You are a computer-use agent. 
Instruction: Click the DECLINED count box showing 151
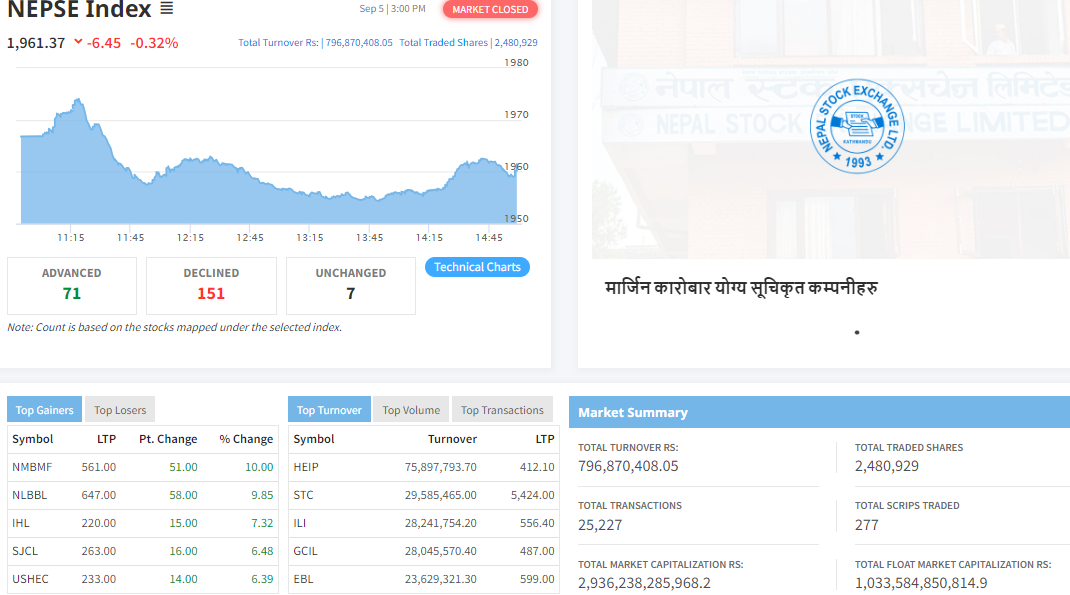click(x=211, y=285)
